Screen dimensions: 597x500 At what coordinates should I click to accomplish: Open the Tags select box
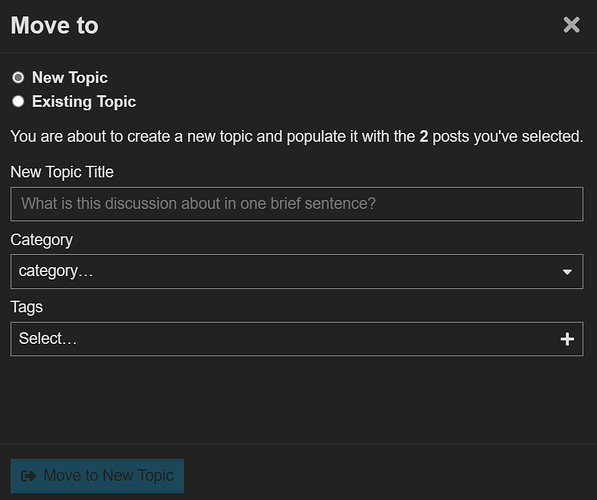pyautogui.click(x=297, y=339)
